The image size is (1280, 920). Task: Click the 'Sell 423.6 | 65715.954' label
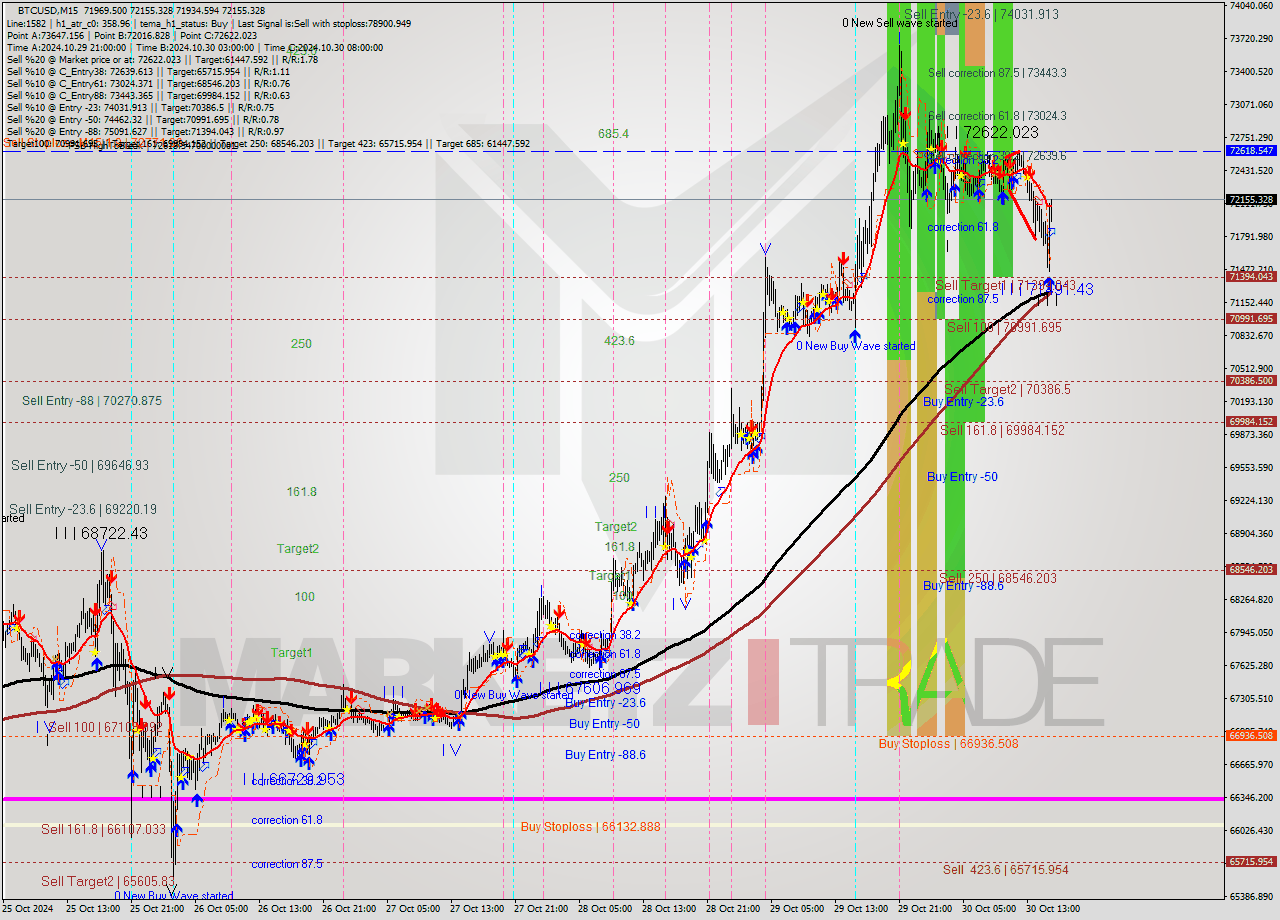[1005, 870]
